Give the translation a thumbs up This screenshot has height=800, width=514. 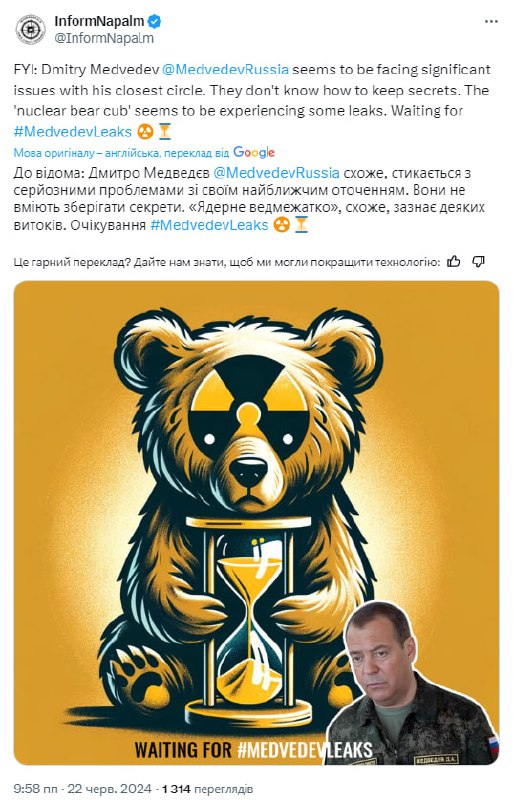point(453,262)
